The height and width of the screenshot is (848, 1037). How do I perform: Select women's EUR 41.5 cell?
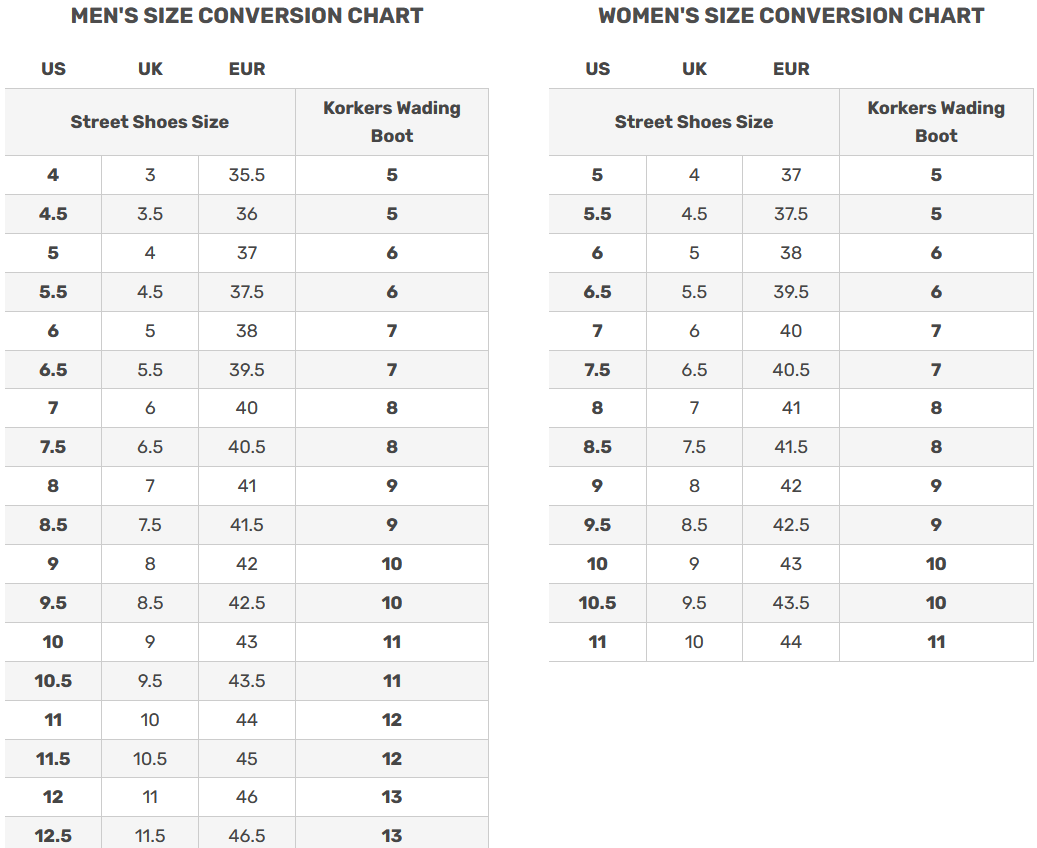[791, 447]
